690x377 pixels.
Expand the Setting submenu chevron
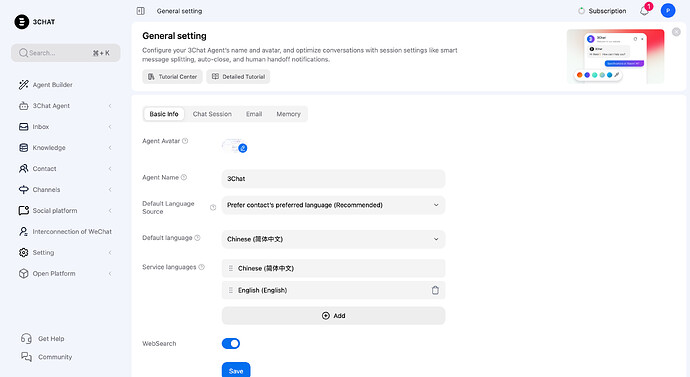[110, 253]
